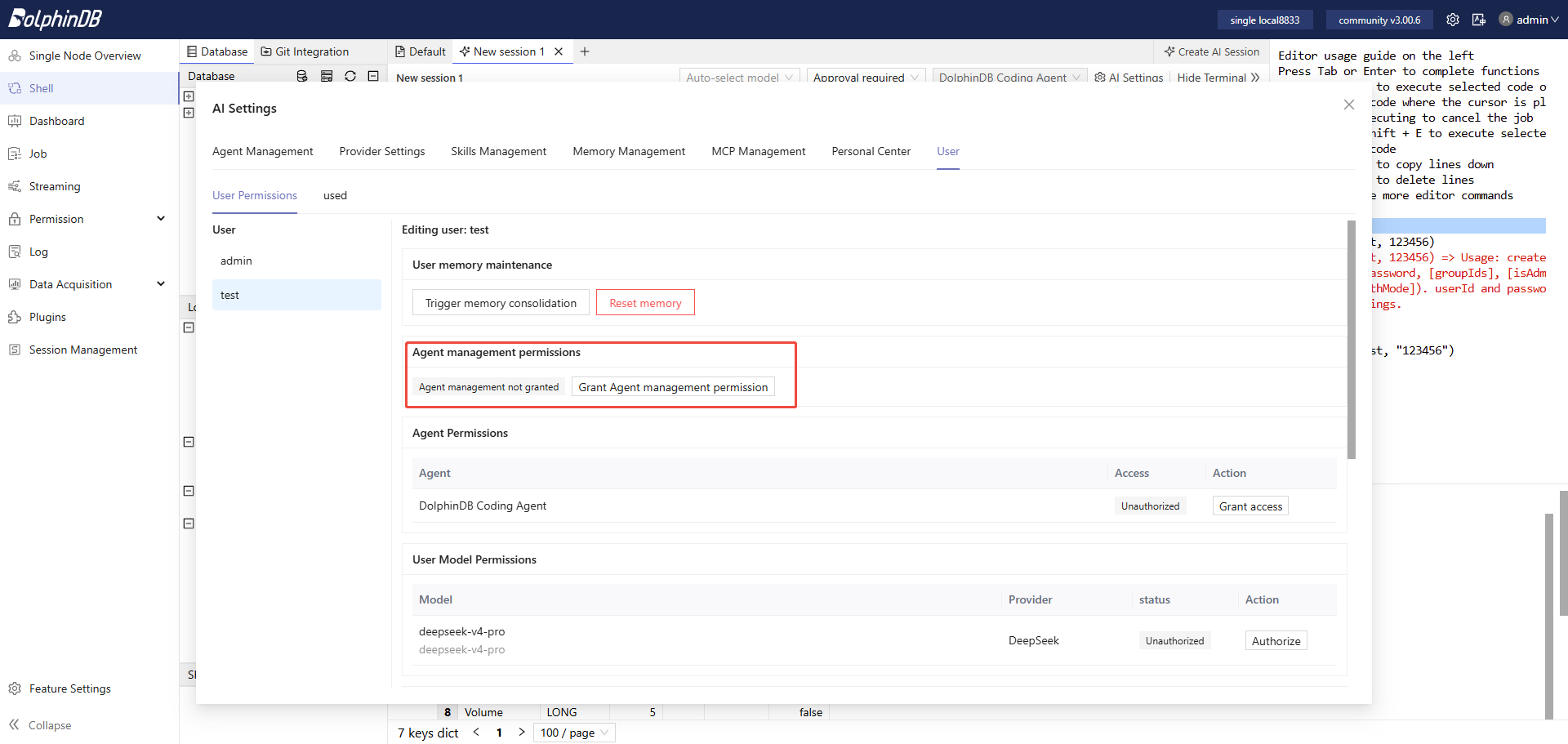The height and width of the screenshot is (744, 1568).
Task: Switch to Skills Management tab
Action: (x=499, y=151)
